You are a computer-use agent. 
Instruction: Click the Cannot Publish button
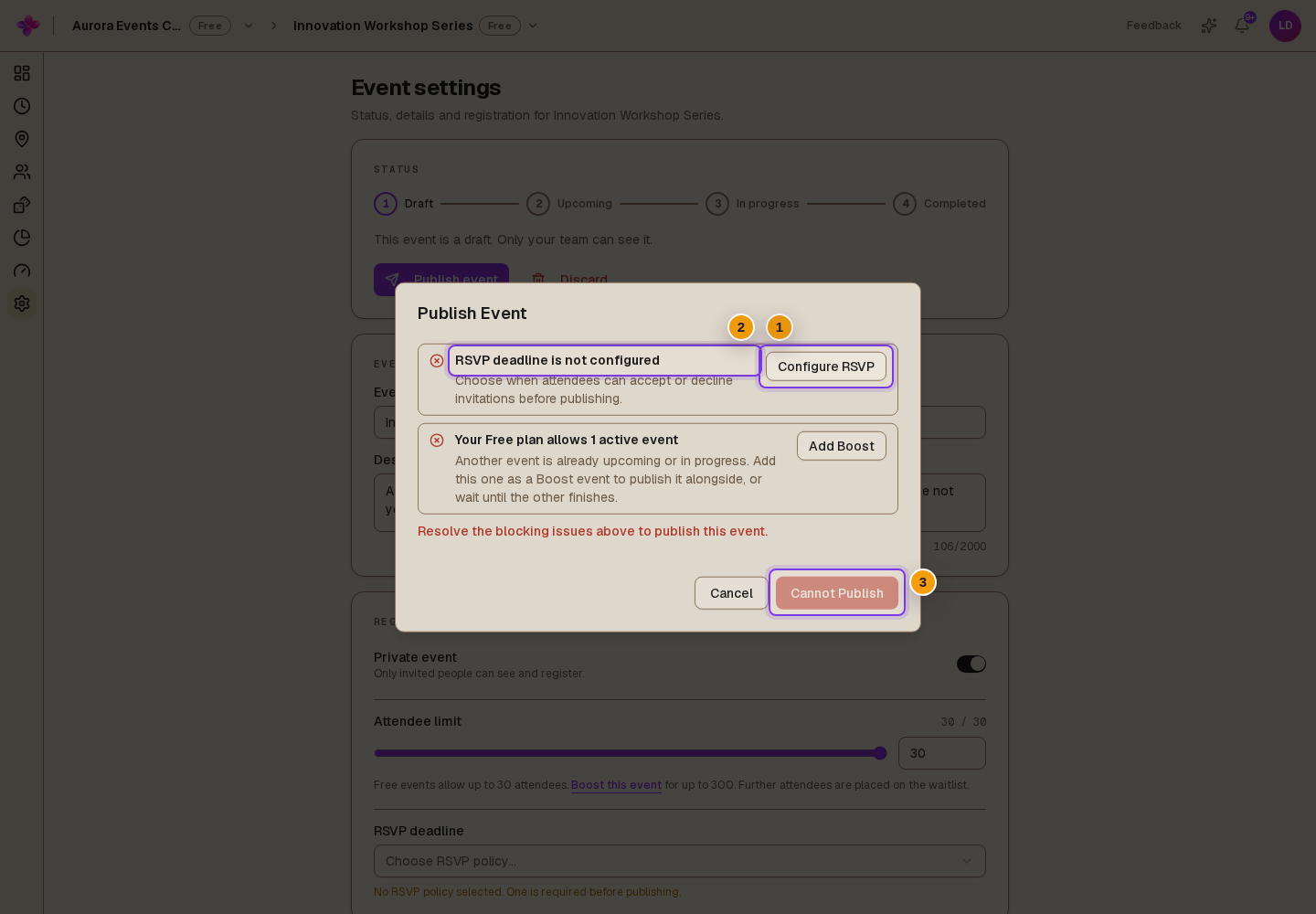pyautogui.click(x=837, y=593)
